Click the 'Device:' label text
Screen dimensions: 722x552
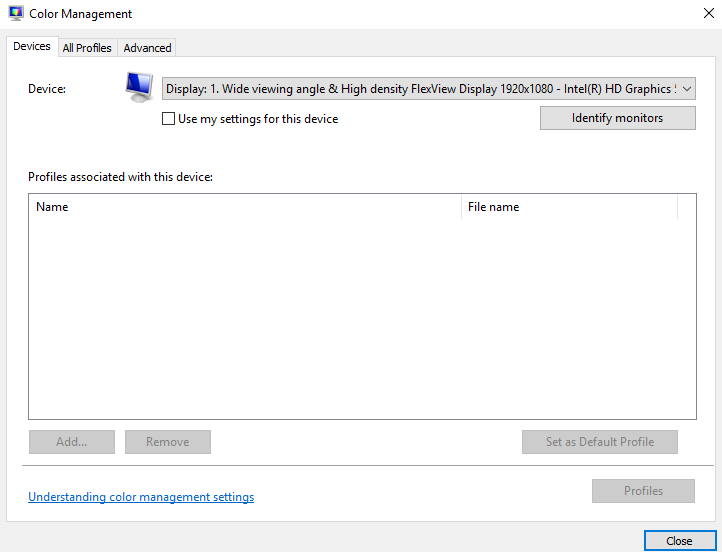pyautogui.click(x=47, y=89)
